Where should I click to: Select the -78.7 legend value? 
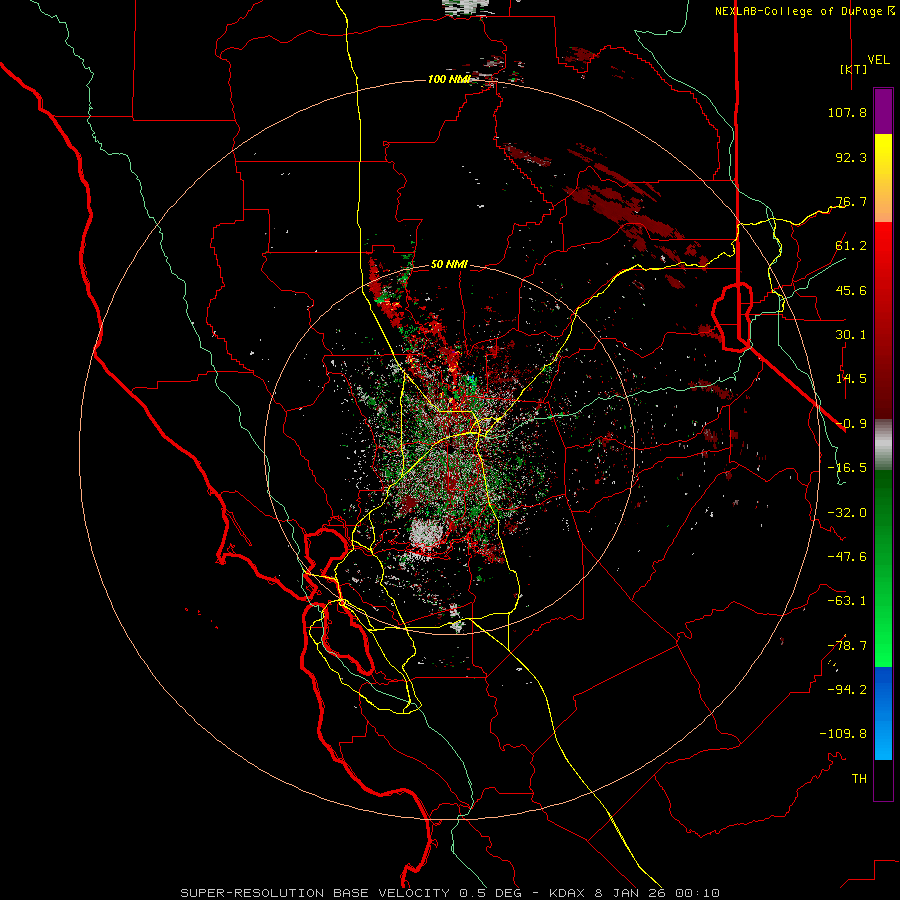coord(847,646)
